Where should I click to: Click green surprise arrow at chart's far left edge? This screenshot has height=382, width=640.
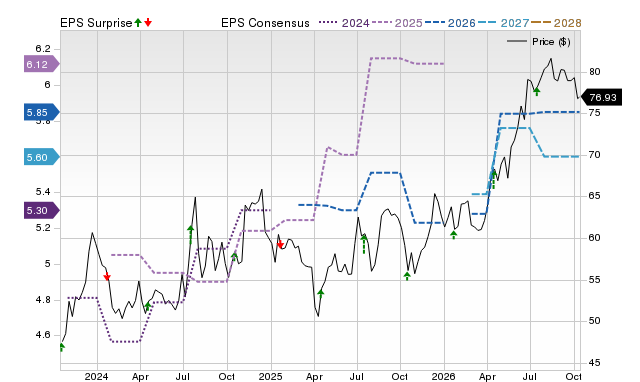click(62, 347)
